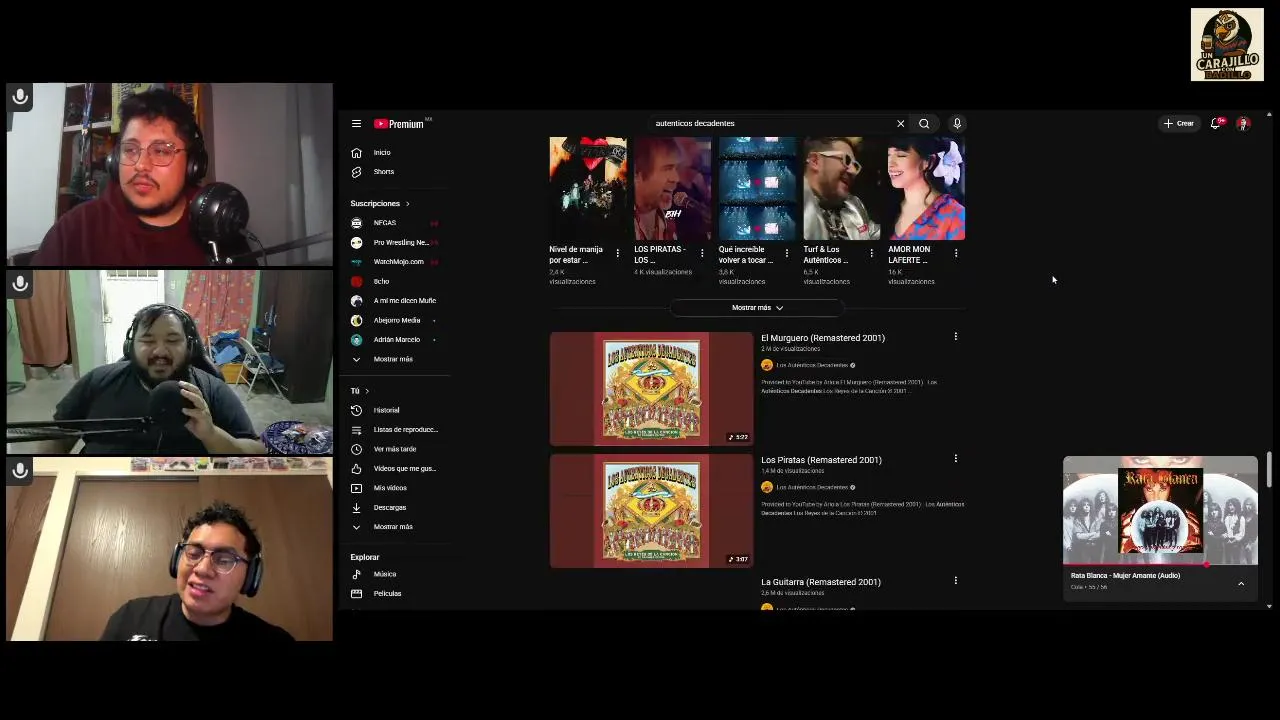Open La Guitarra (Remastered 2001) title
Image resolution: width=1280 pixels, height=720 pixels.
821,582
